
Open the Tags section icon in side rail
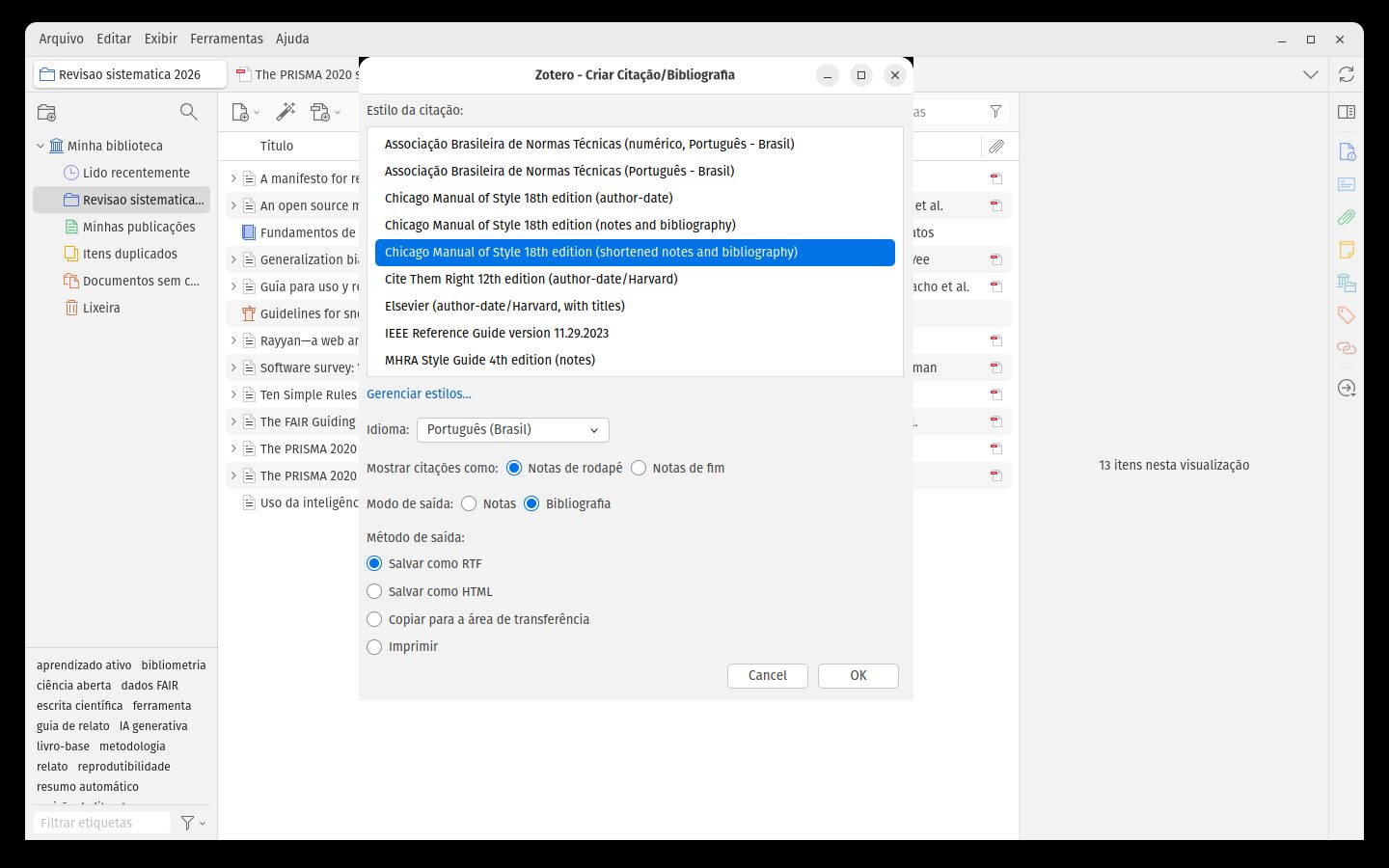coord(1347,315)
